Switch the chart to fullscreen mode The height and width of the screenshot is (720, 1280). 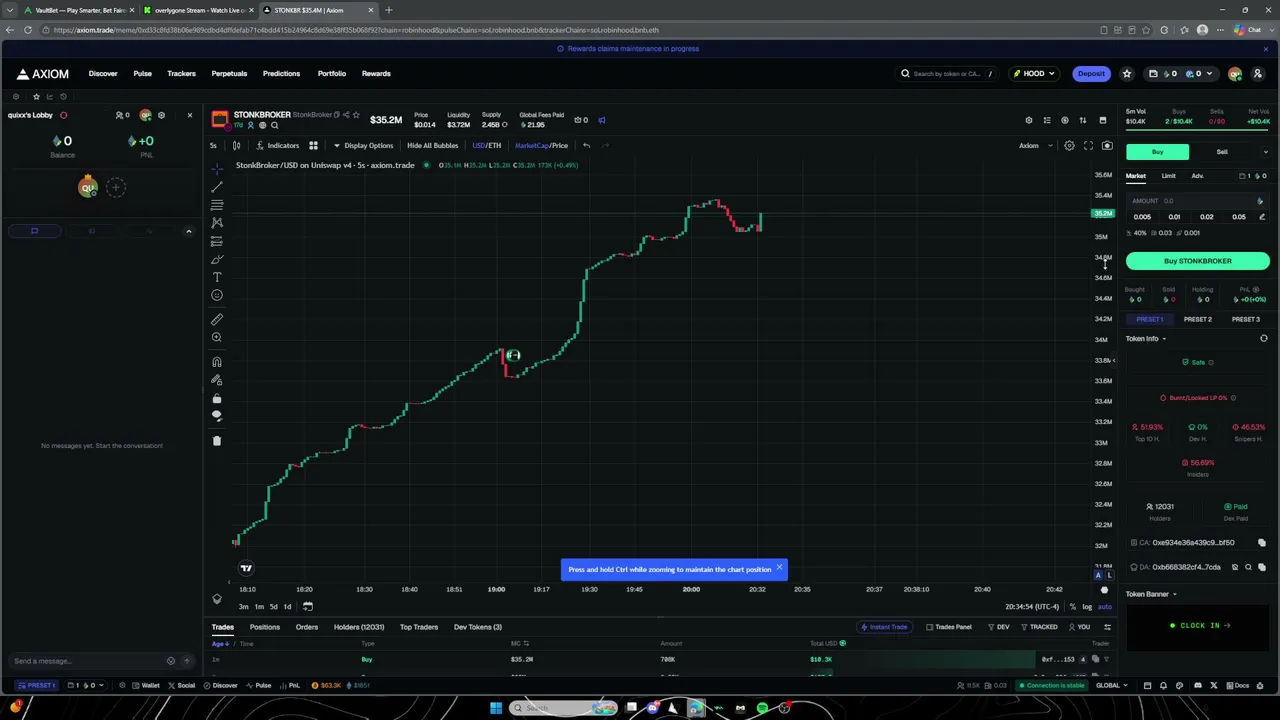(1088, 146)
